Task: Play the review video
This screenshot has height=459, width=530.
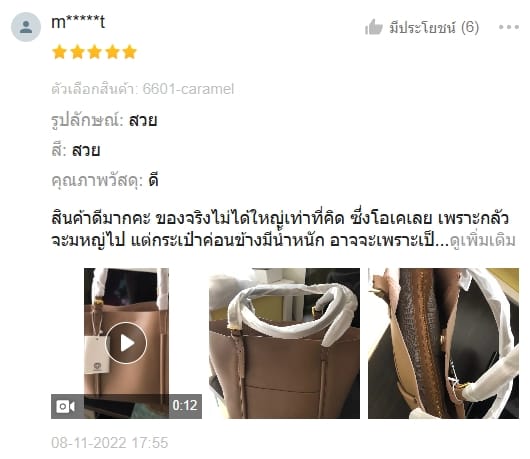Action: 126,343
